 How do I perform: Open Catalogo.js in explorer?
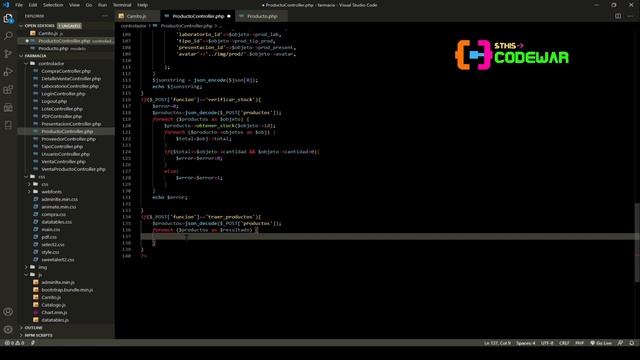coord(53,305)
